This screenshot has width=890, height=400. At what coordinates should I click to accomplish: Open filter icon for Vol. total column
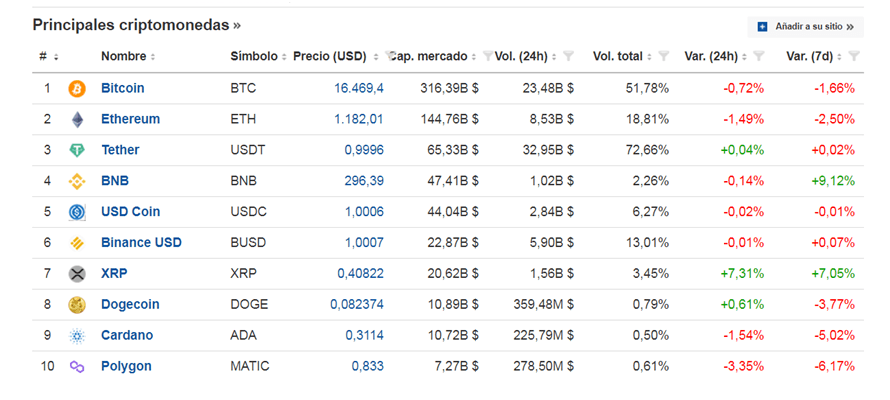pyautogui.click(x=664, y=56)
